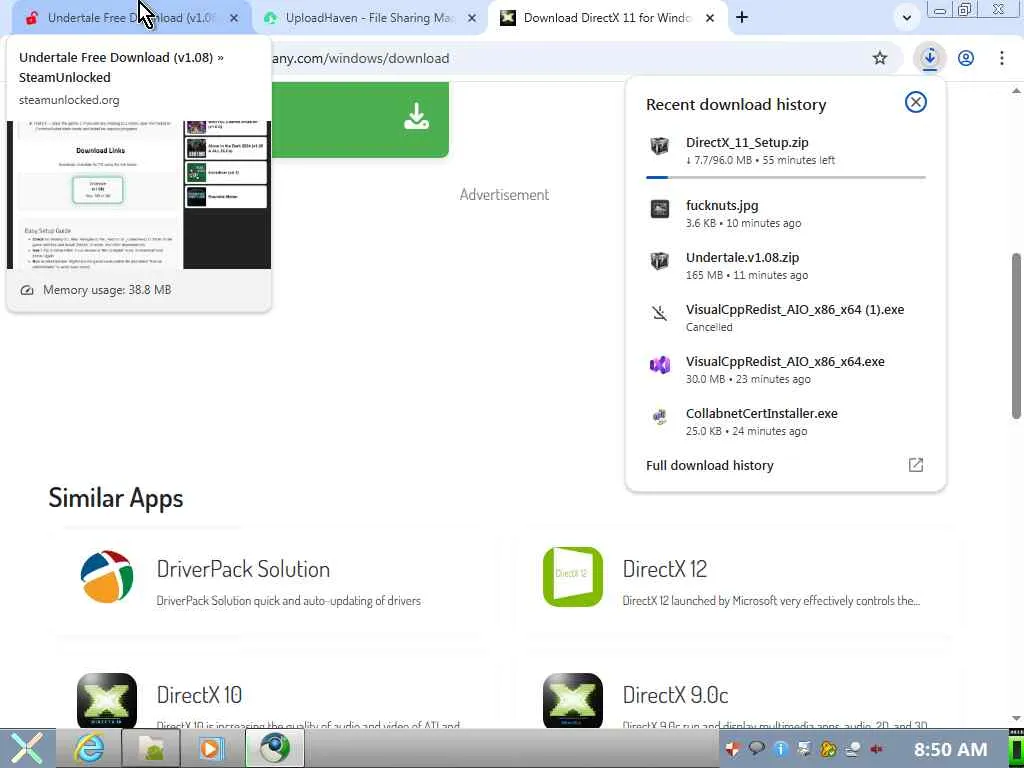The width and height of the screenshot is (1024, 768).
Task: Open the media player taskbar icon
Action: [212, 748]
